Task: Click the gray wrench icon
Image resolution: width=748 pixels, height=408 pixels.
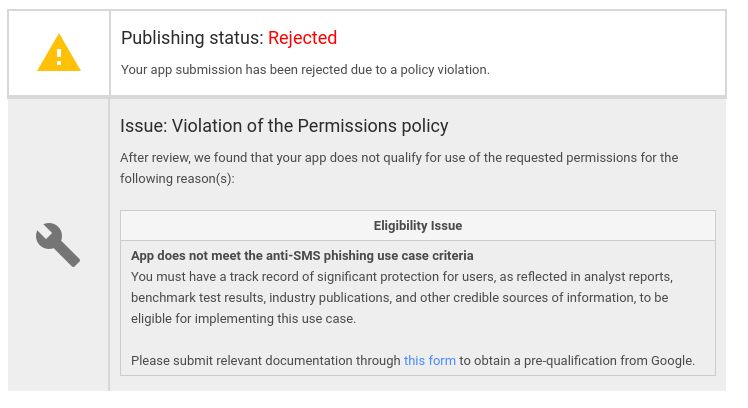Action: [58, 245]
